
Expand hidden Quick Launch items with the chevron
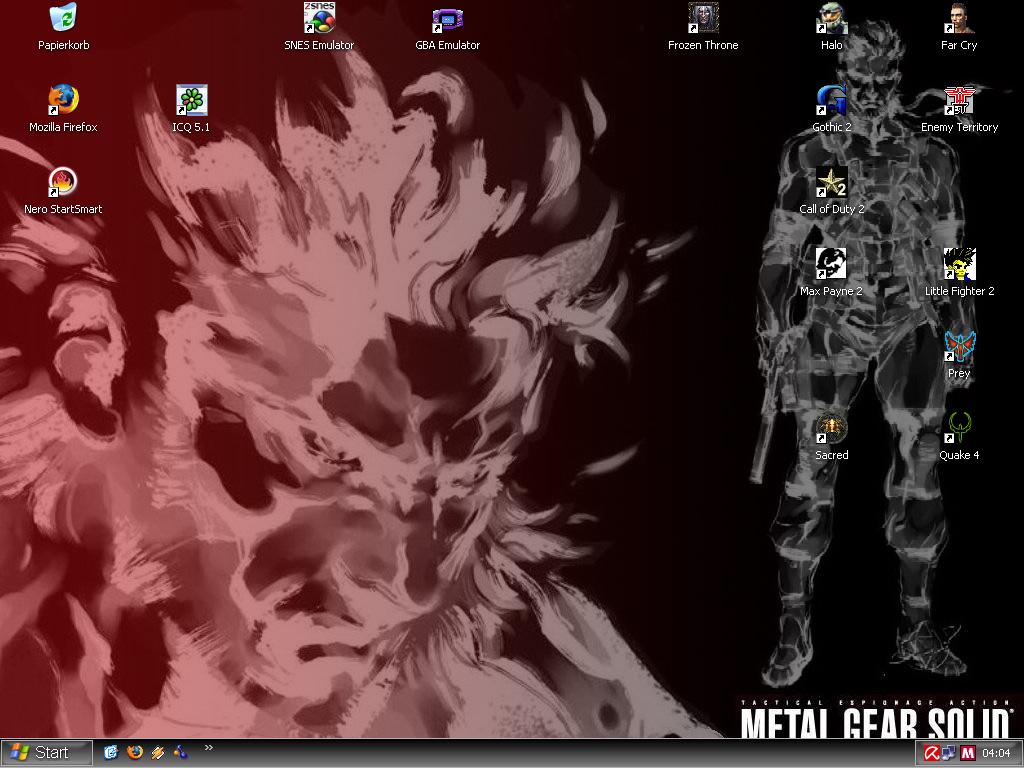(x=209, y=747)
